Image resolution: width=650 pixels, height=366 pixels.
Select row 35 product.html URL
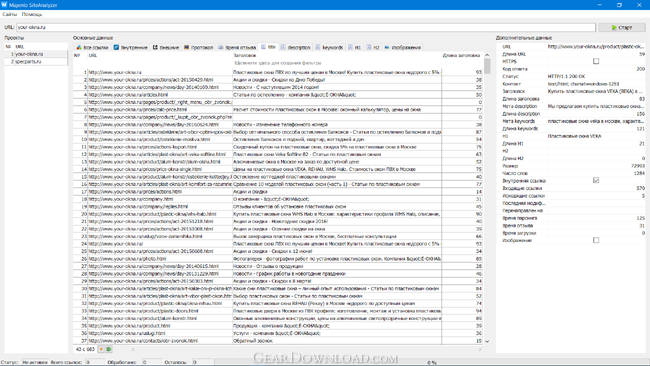pyautogui.click(x=129, y=326)
